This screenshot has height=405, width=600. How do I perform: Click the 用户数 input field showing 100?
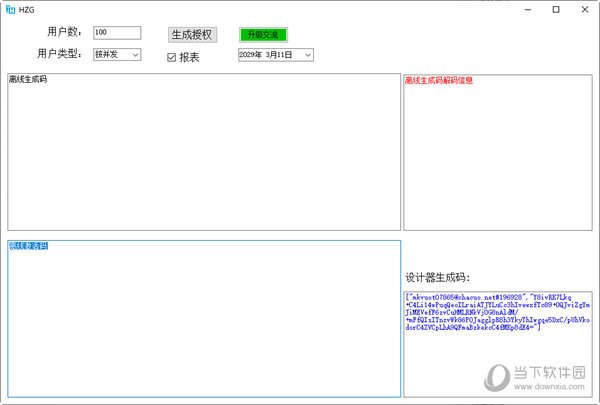(117, 33)
